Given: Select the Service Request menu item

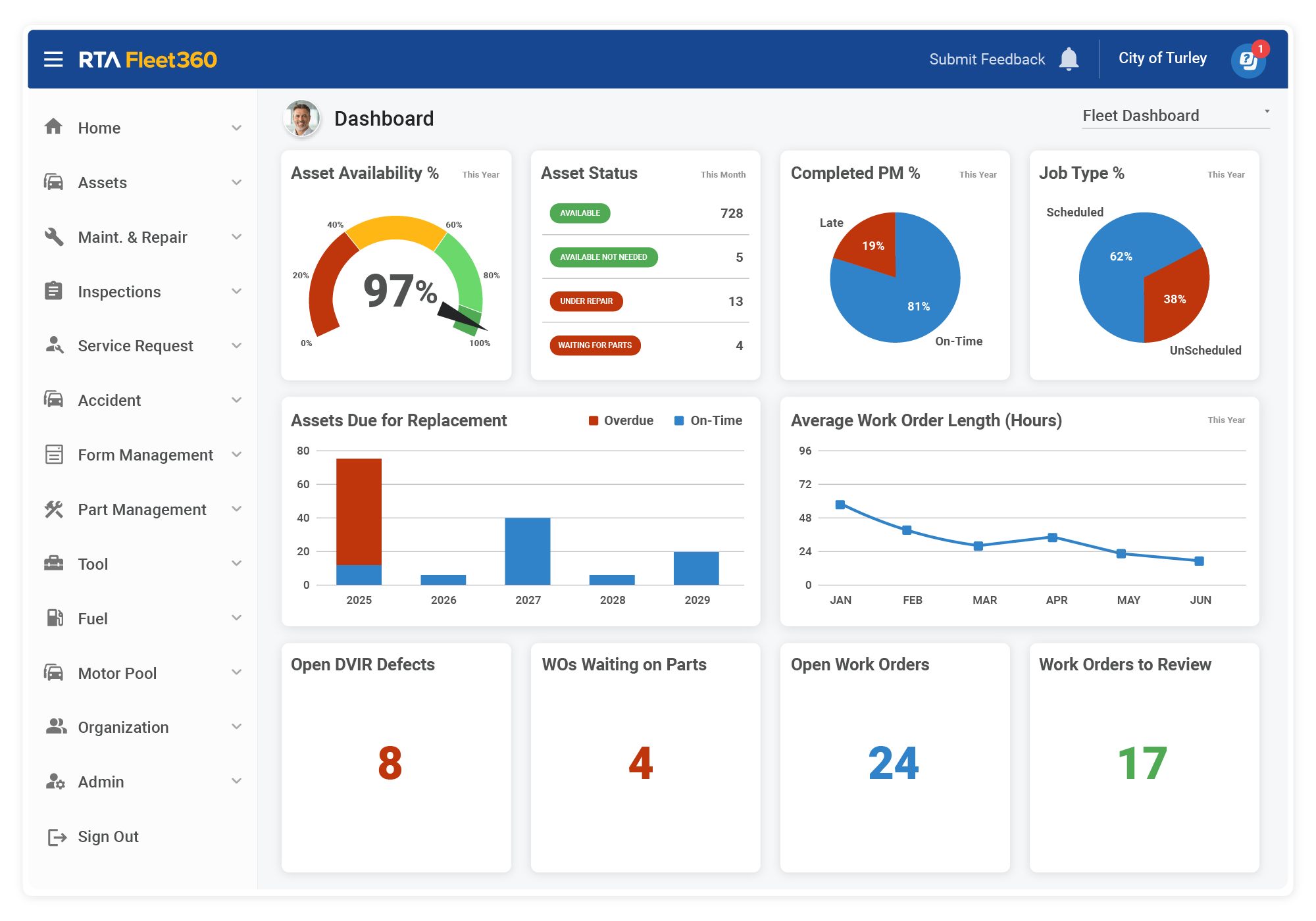Looking at the screenshot, I should (x=135, y=345).
